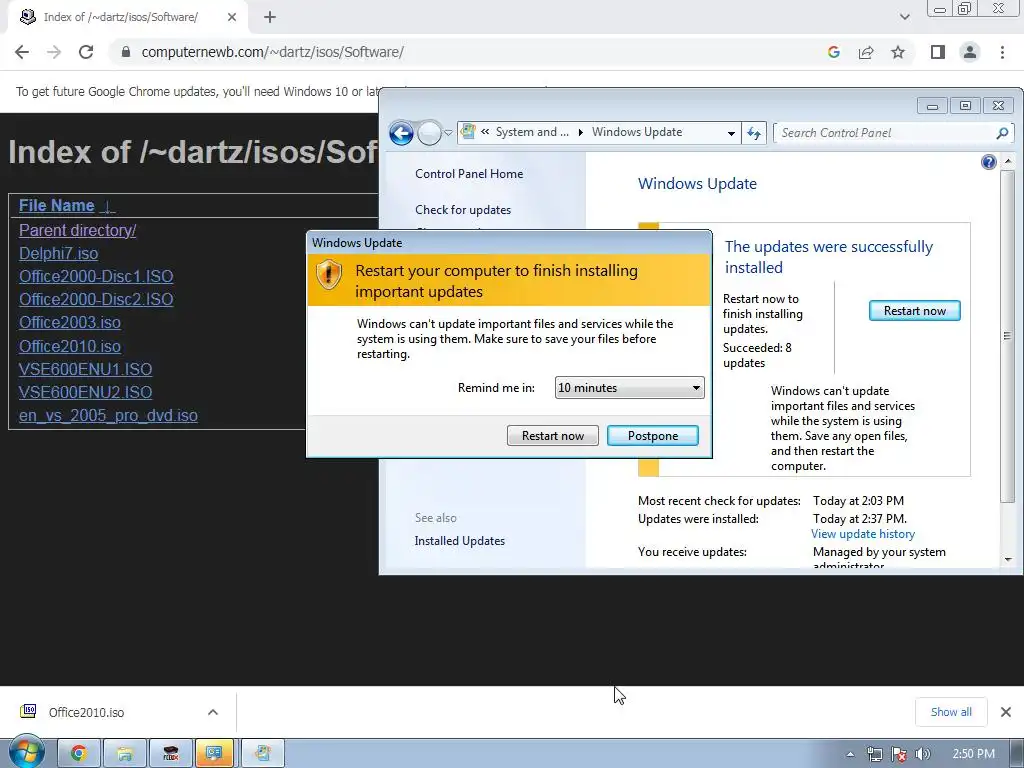Click System and... breadcrumb
The image size is (1024, 768).
(x=532, y=132)
